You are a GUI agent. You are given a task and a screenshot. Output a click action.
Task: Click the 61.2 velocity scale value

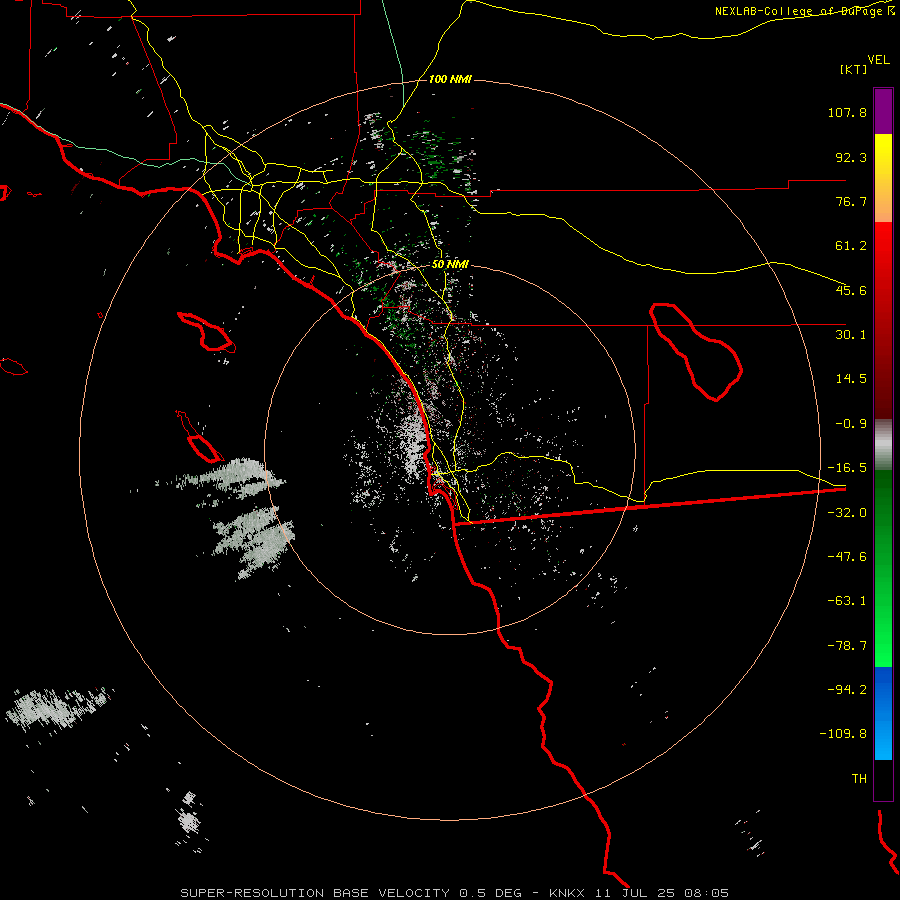point(851,246)
